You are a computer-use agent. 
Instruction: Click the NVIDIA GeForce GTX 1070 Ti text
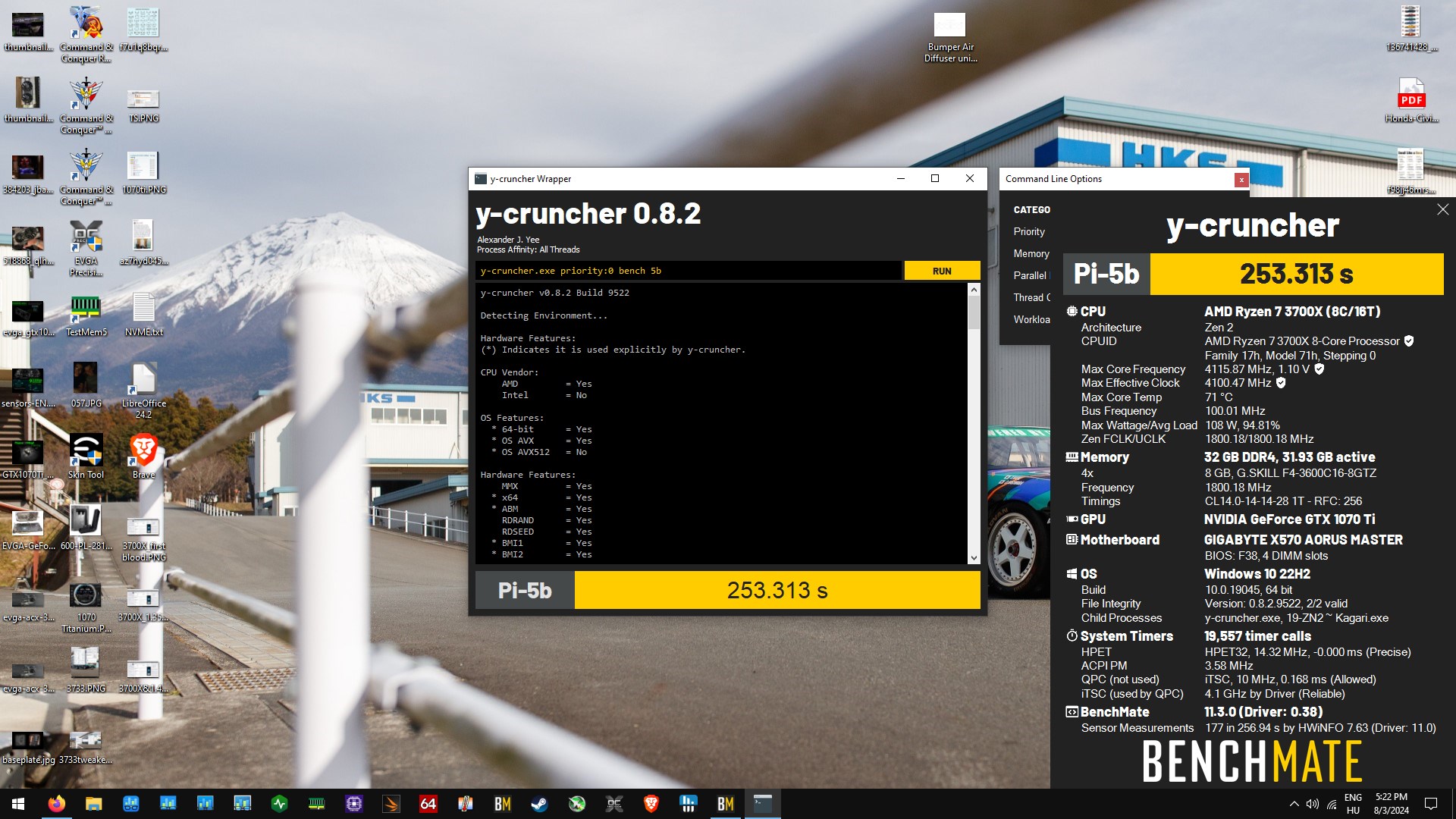coord(1289,519)
